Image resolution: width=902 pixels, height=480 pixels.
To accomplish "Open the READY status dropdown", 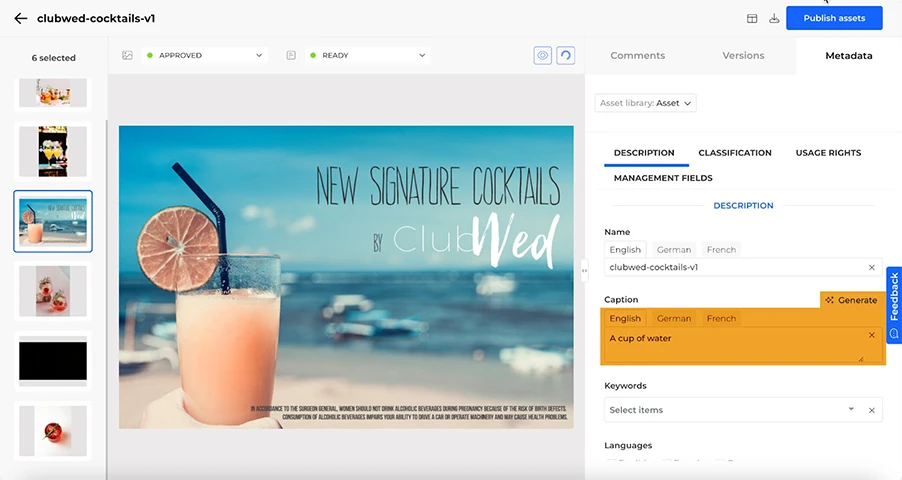I will click(368, 55).
